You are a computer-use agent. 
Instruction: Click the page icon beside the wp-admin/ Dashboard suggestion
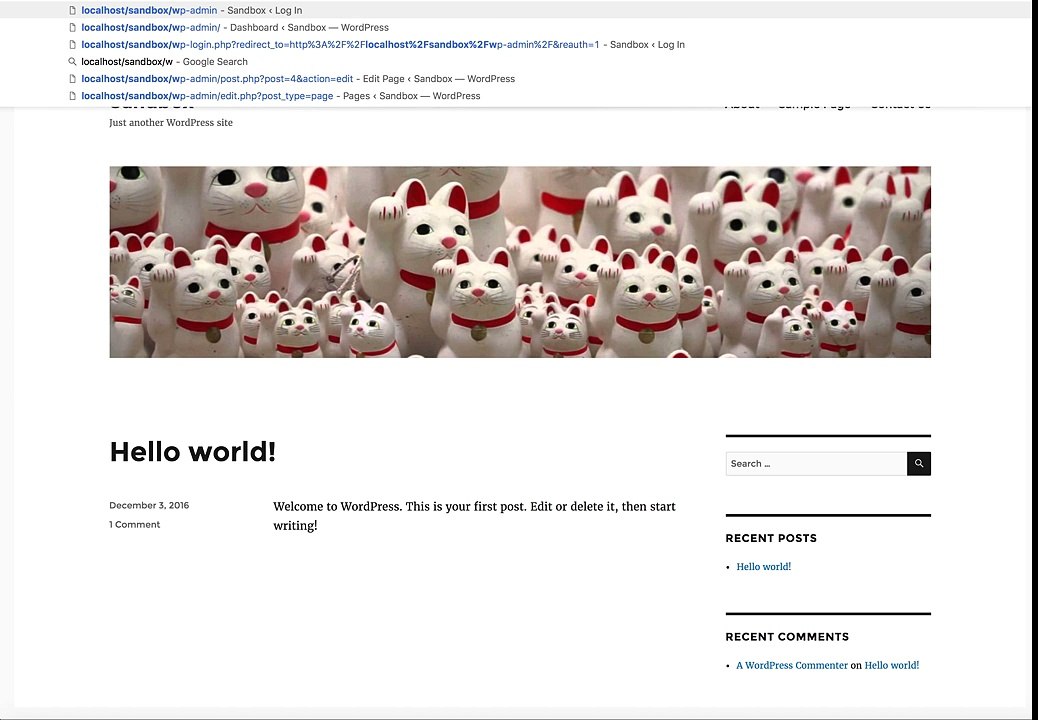click(x=73, y=27)
